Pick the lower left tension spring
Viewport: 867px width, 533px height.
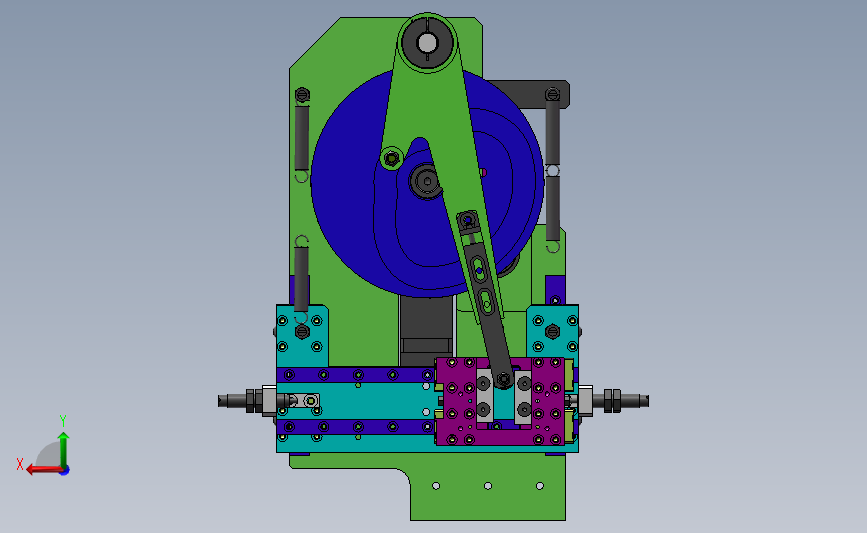(301, 279)
